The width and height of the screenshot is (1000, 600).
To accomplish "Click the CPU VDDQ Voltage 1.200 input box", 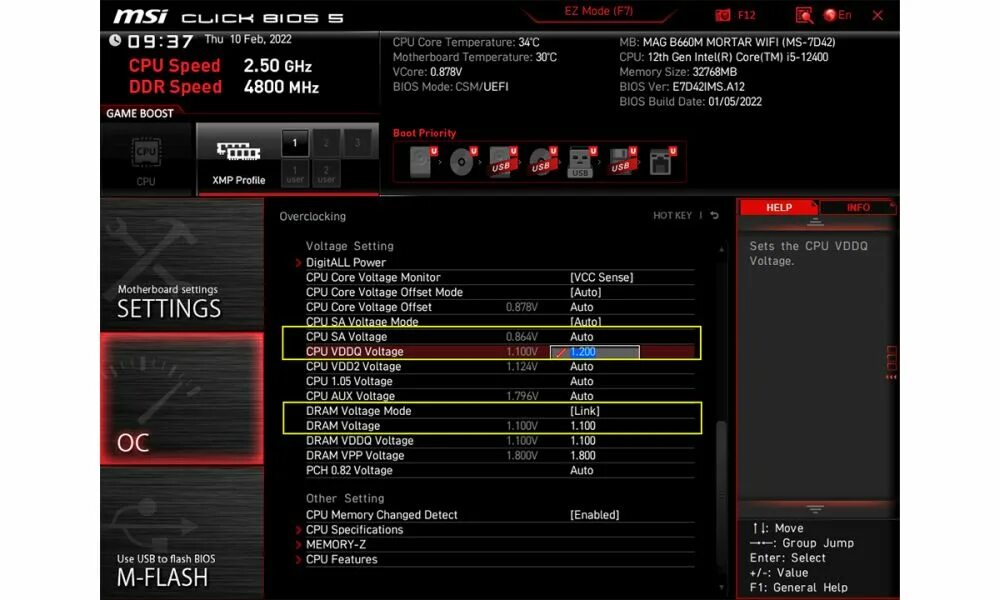I will (x=594, y=351).
